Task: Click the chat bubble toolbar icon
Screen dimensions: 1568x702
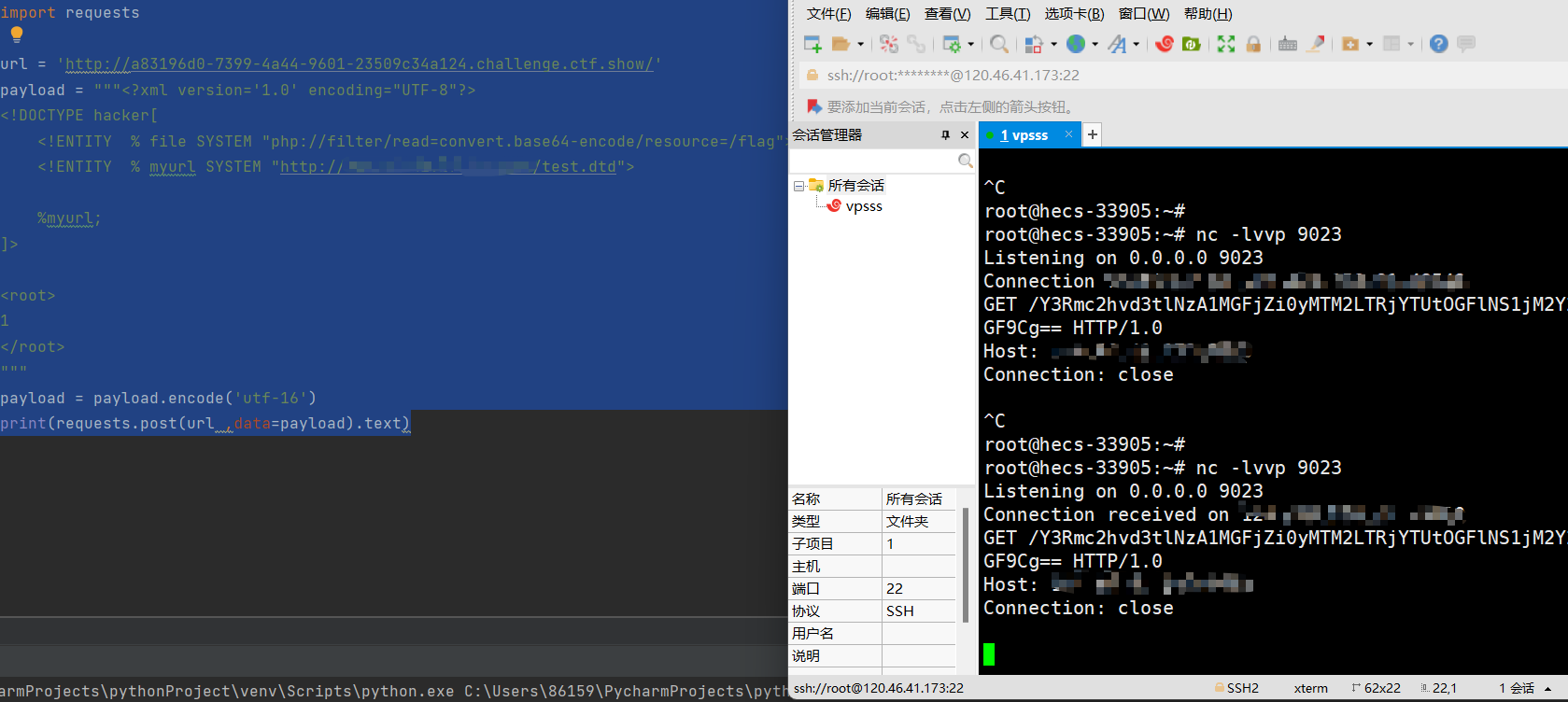Action: tap(1466, 44)
